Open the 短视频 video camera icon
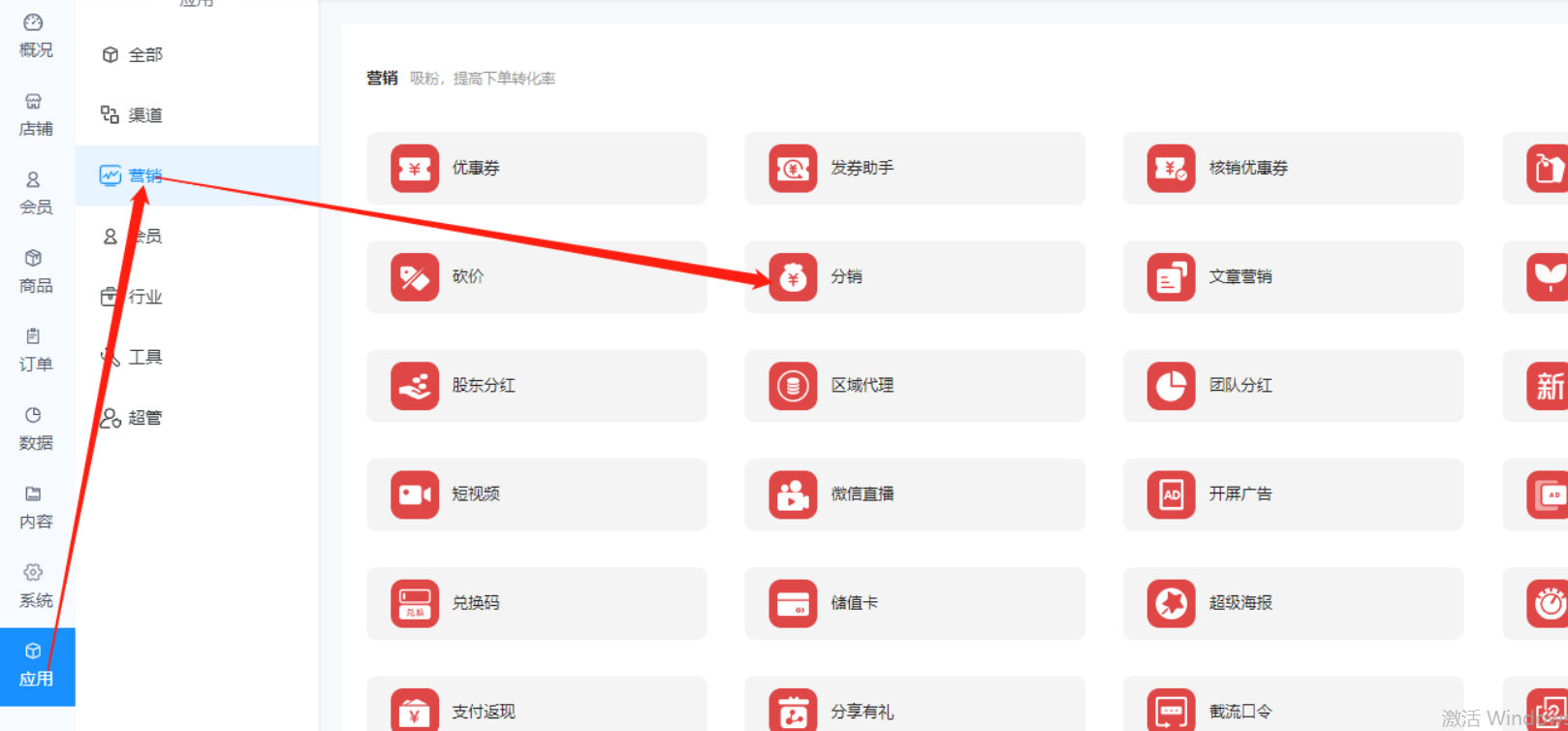This screenshot has width=1568, height=731. [x=415, y=494]
